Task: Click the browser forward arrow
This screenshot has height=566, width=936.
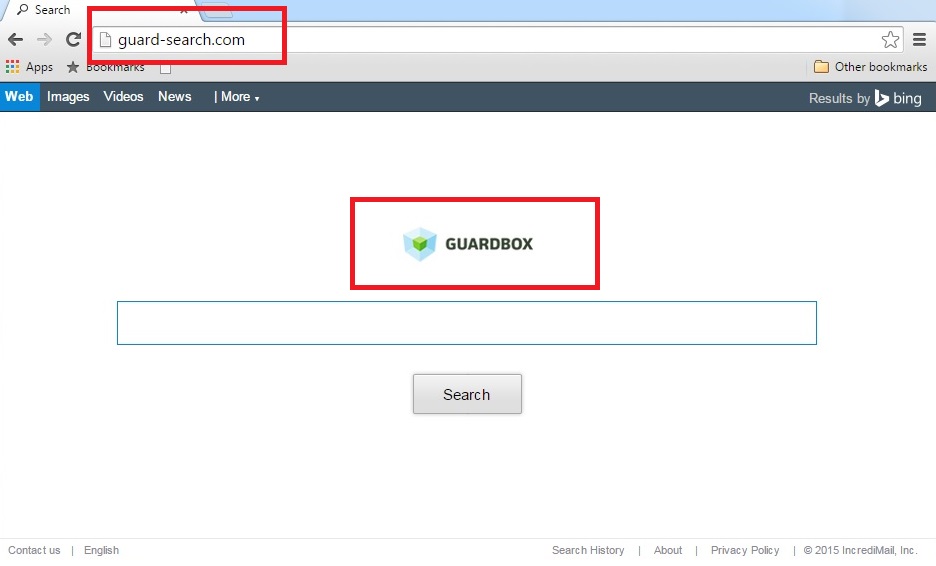Action: pyautogui.click(x=44, y=40)
